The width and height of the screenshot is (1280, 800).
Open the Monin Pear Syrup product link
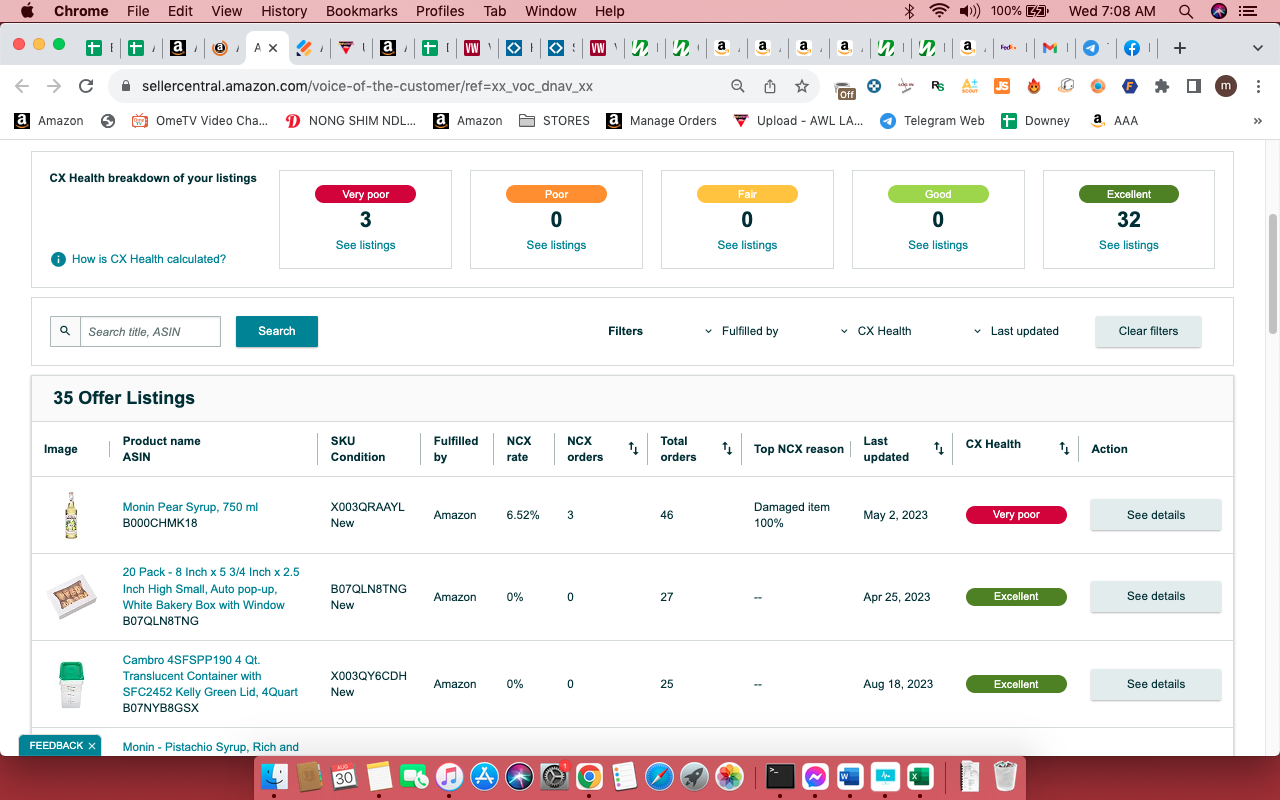click(x=190, y=507)
